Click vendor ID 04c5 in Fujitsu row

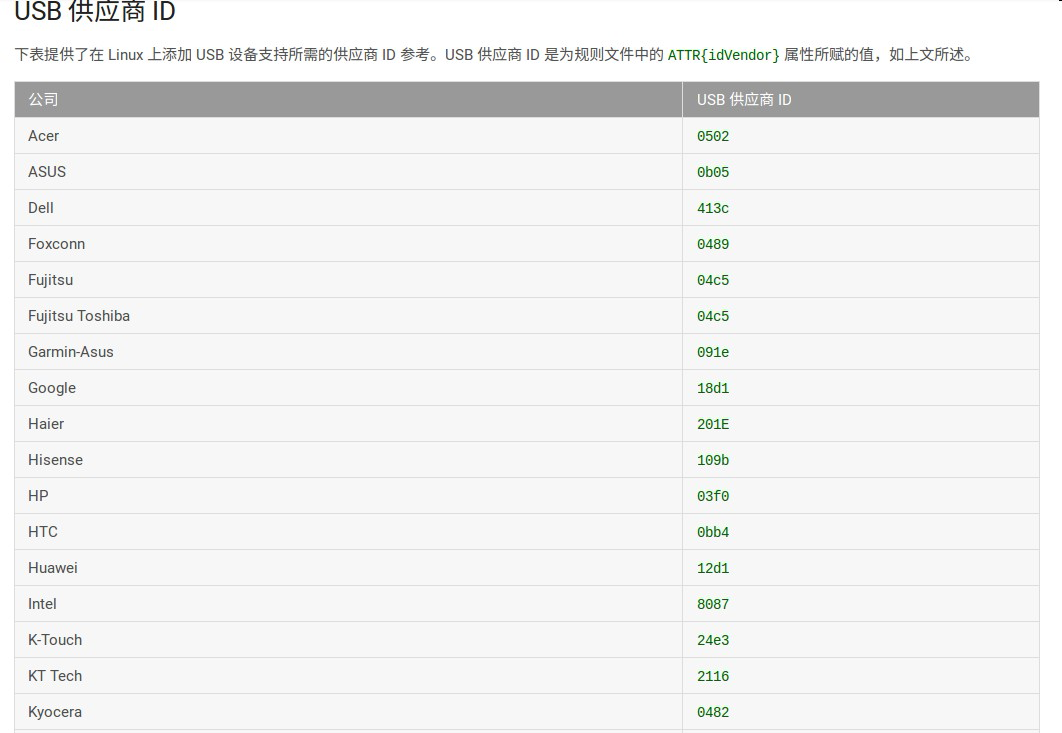click(713, 280)
